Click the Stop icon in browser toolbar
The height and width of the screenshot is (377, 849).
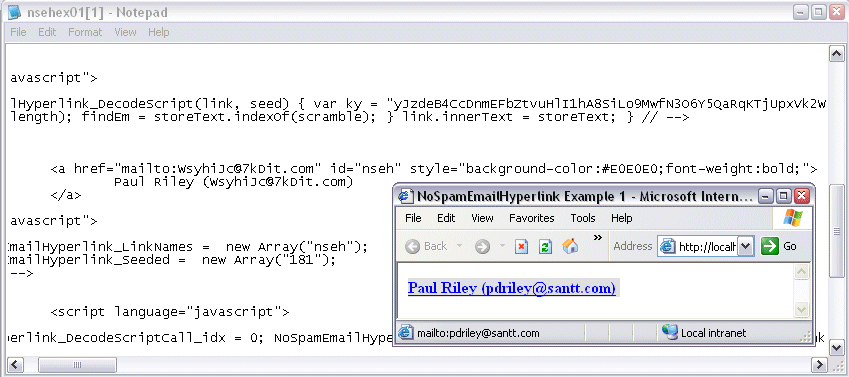(521, 247)
